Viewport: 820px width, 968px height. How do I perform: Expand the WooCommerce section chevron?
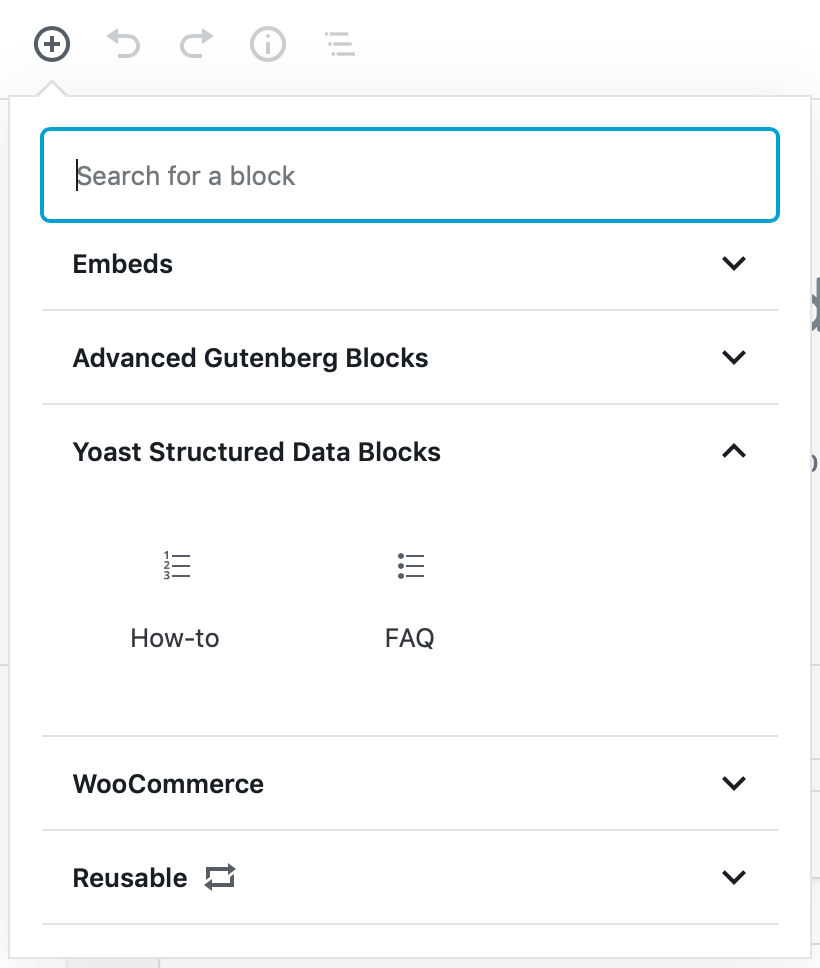pos(734,783)
